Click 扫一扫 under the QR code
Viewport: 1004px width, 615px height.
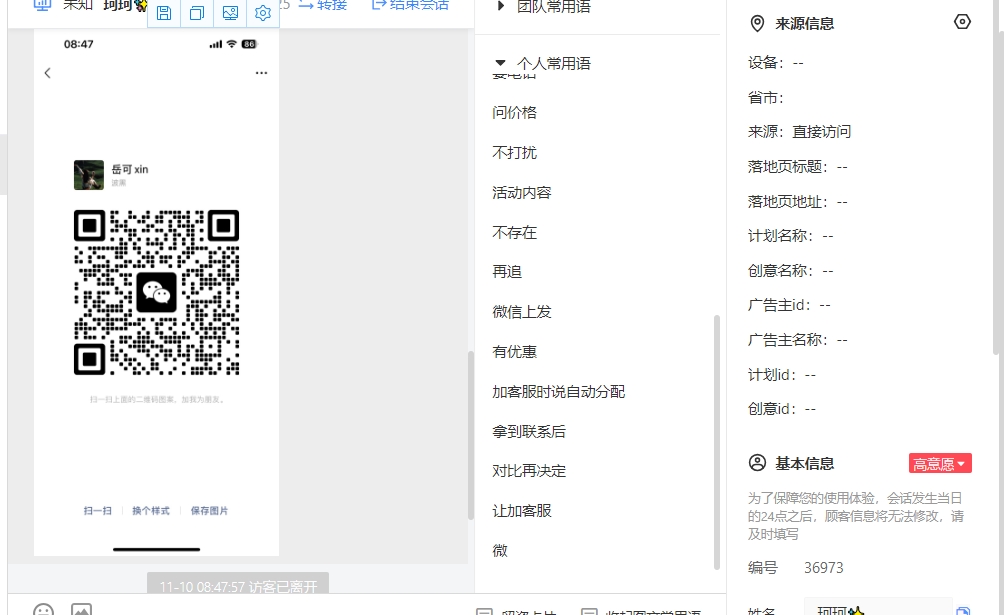point(97,511)
